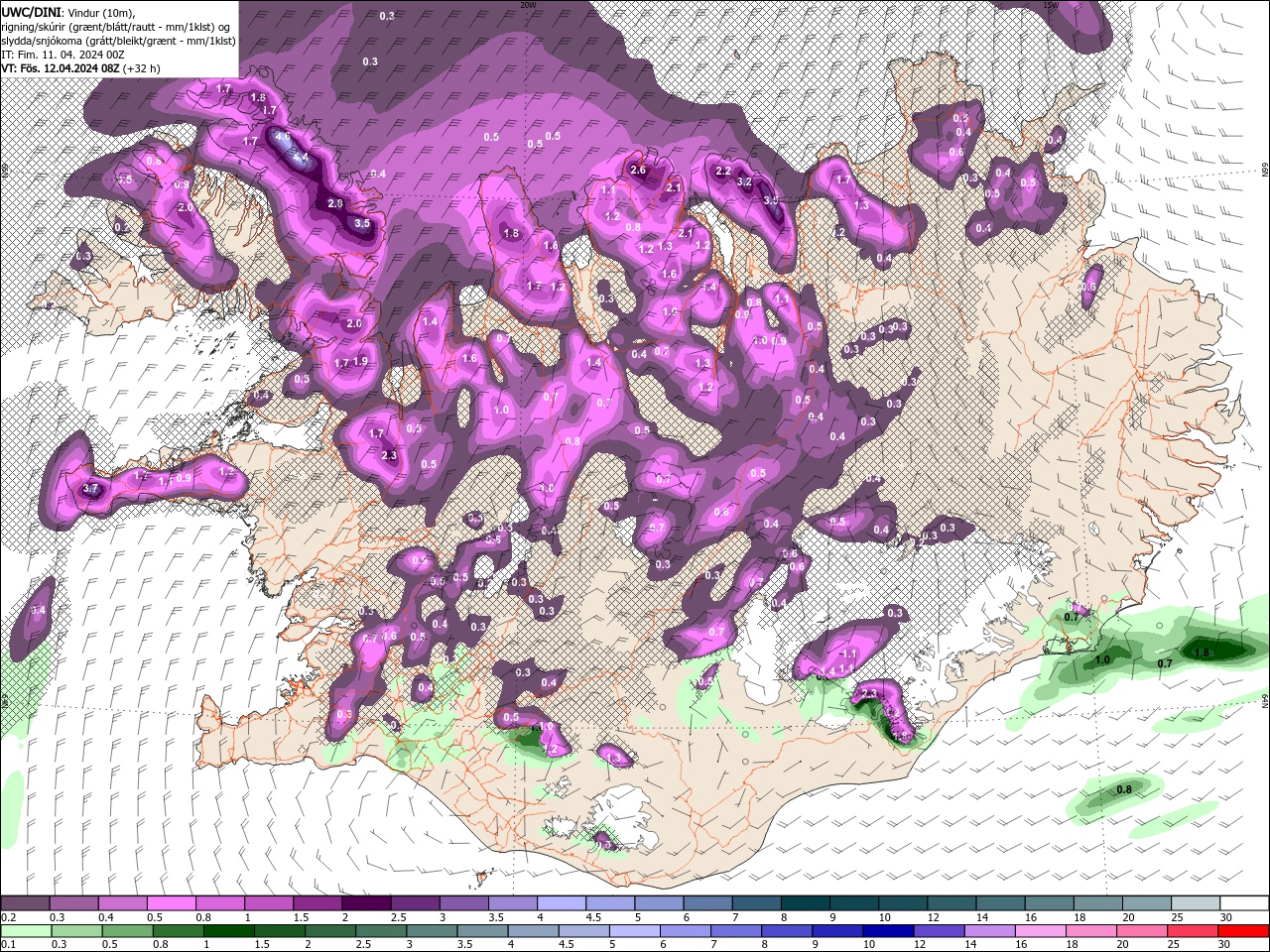The width and height of the screenshot is (1270, 952).
Task: Click the 4.6 precipitation value on the map
Action: (283, 137)
